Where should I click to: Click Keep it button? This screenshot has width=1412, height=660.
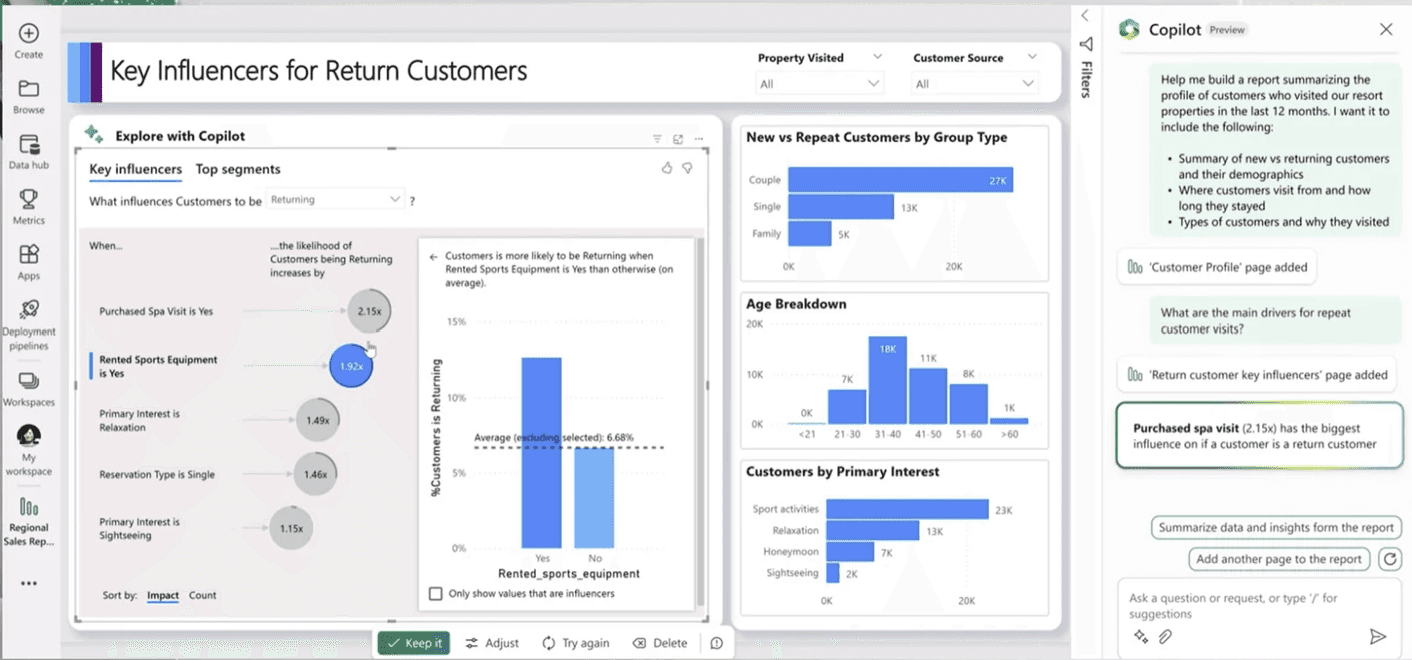414,643
